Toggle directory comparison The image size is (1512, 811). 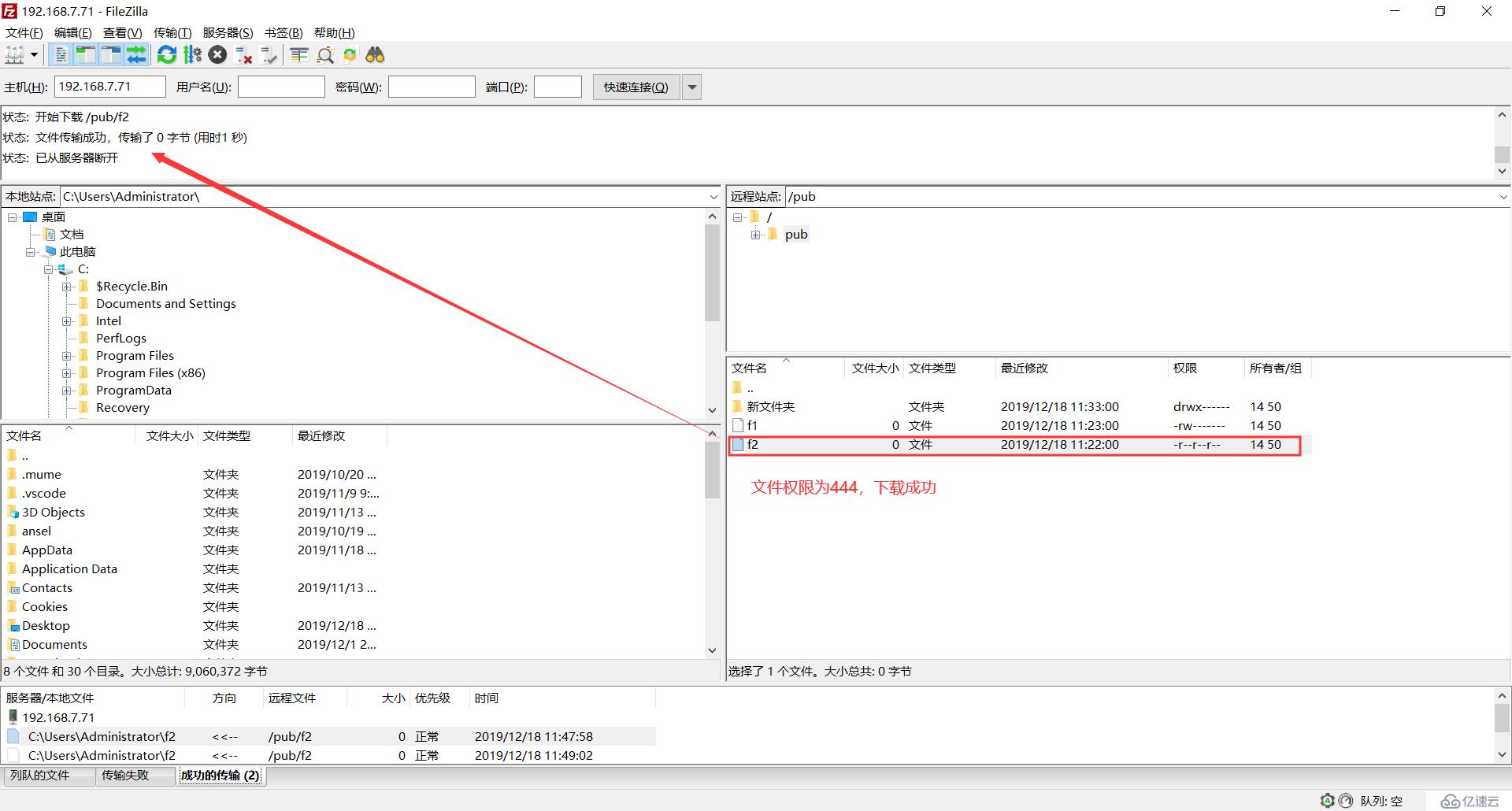[324, 55]
